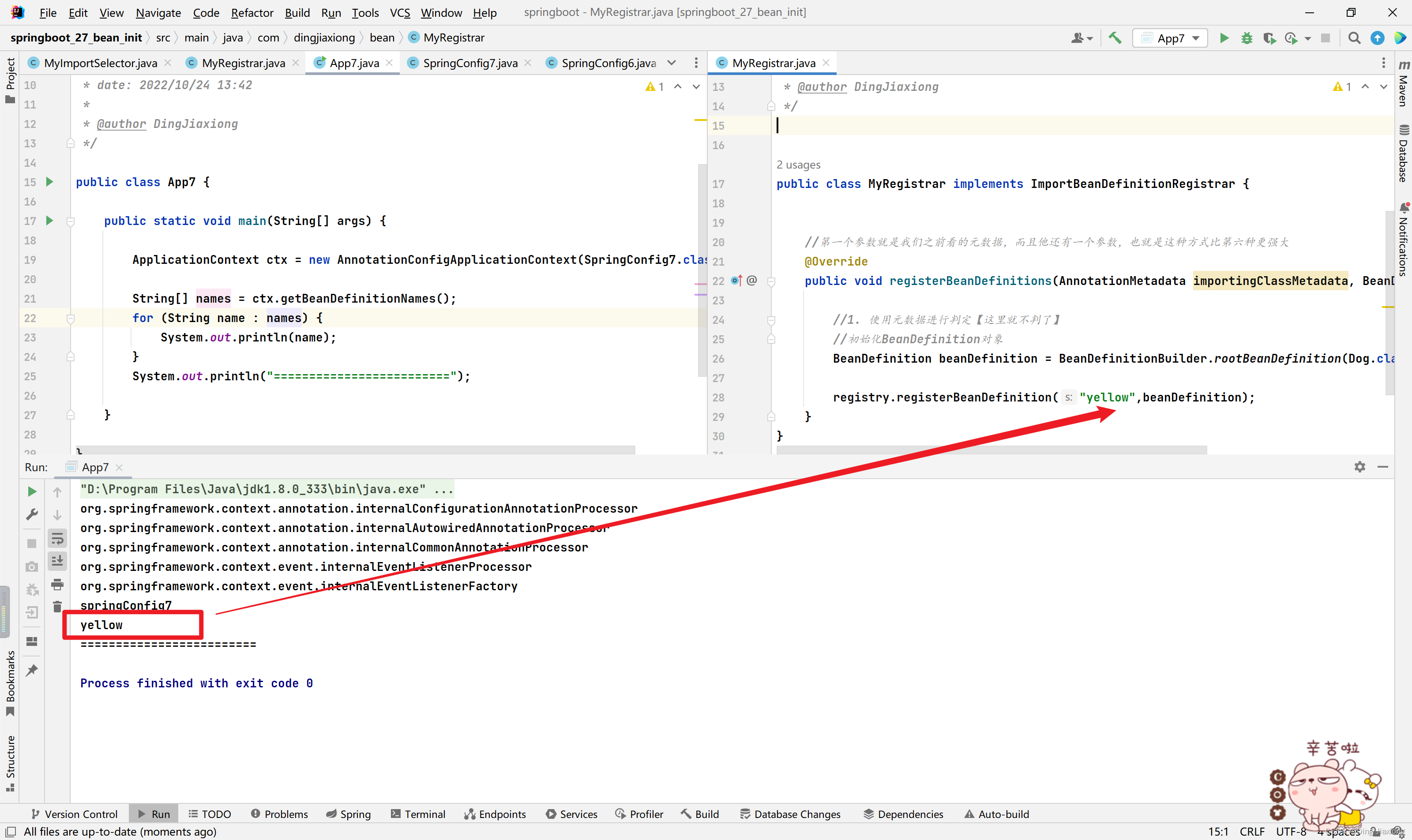The width and height of the screenshot is (1412, 840).
Task: Click CRLF line separator in status bar
Action: coord(1252,832)
